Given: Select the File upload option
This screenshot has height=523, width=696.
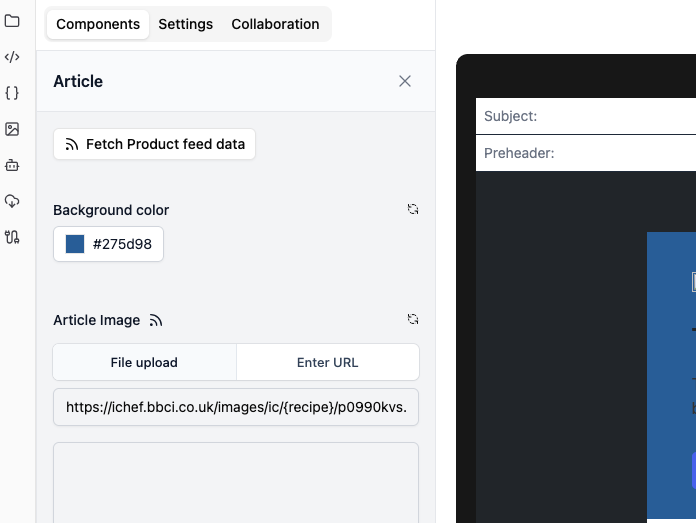Looking at the screenshot, I should pyautogui.click(x=144, y=362).
